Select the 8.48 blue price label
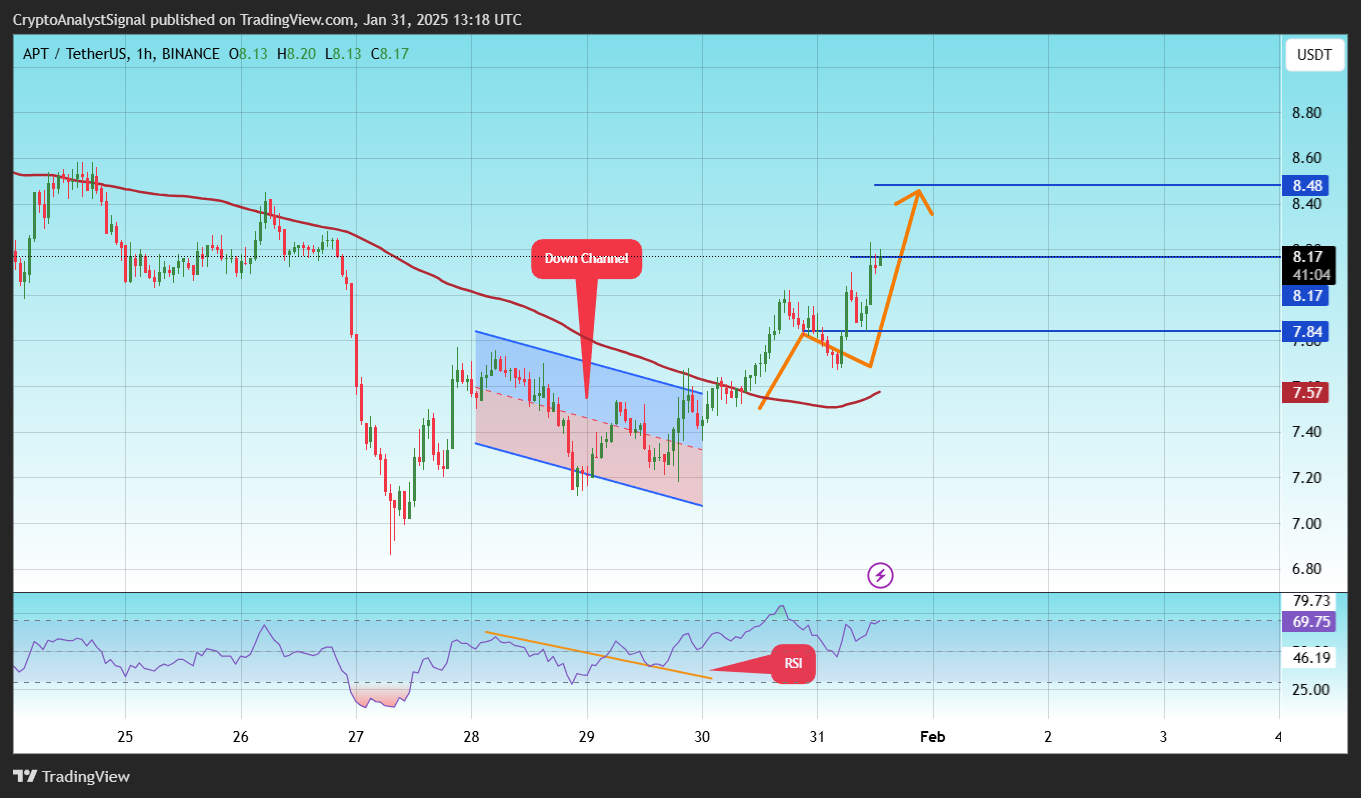The image size is (1361, 798). (1308, 186)
